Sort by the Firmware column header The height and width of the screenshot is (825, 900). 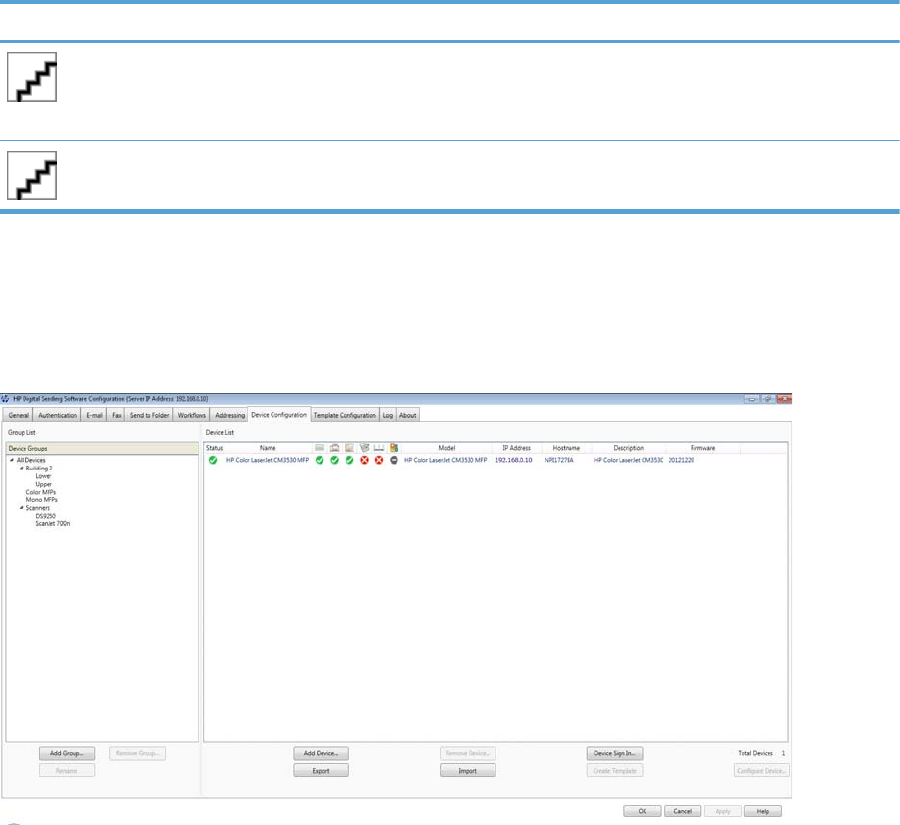(x=703, y=448)
